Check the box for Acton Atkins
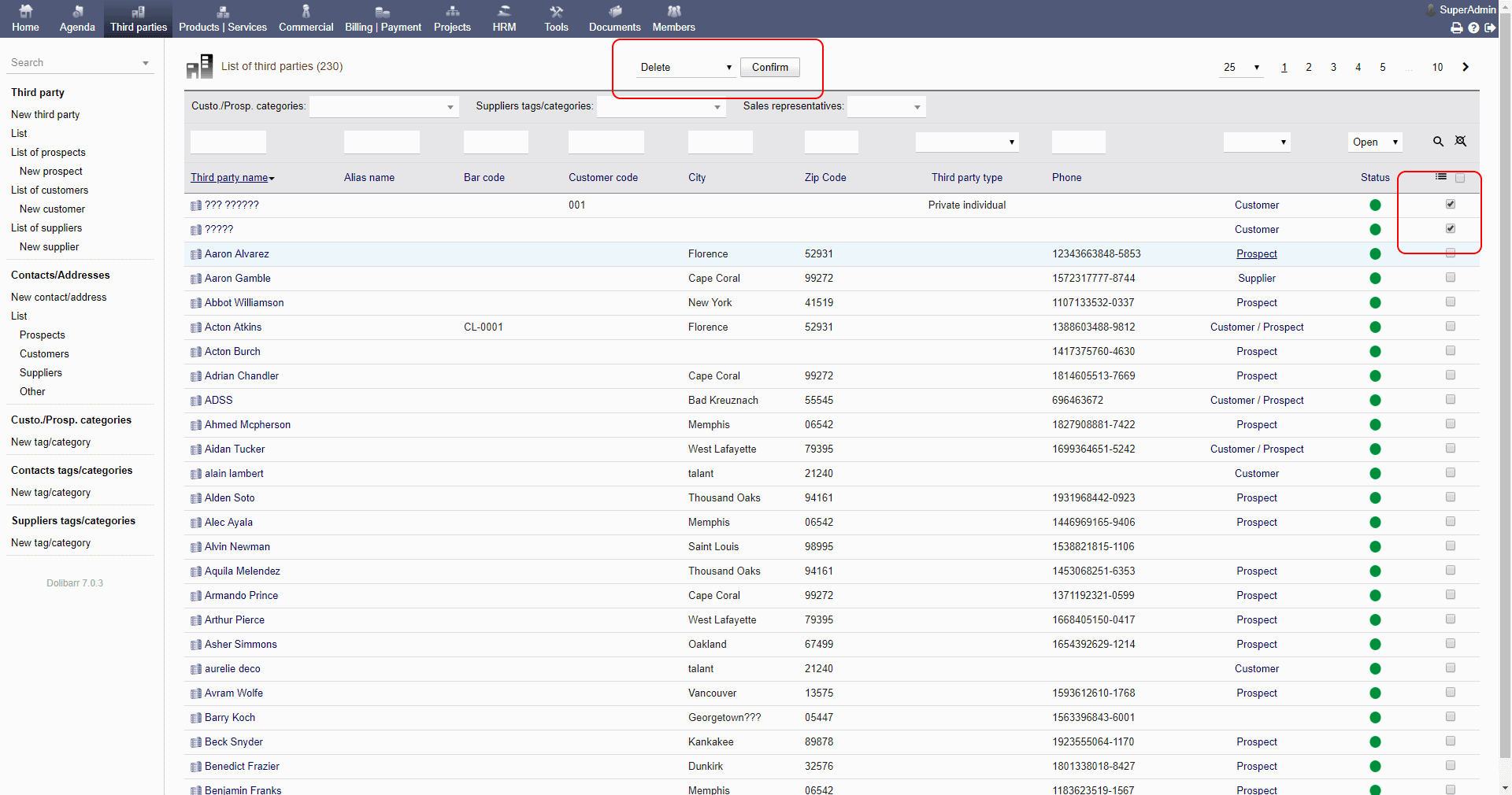Image resolution: width=1512 pixels, height=795 pixels. click(1451, 327)
